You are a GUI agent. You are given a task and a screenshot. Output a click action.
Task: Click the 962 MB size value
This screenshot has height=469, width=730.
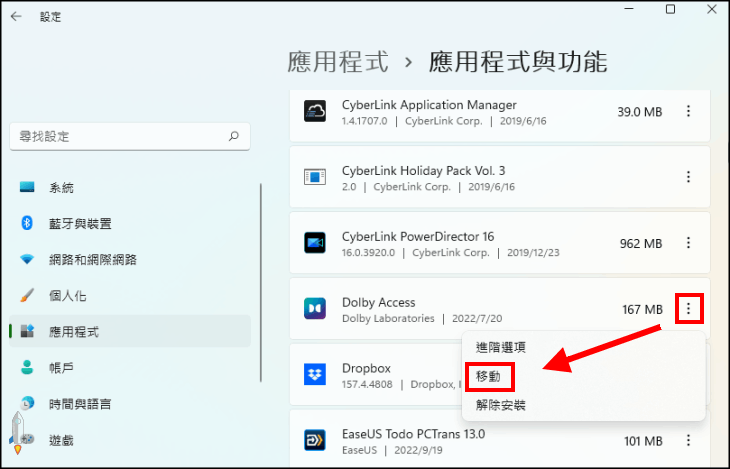point(641,244)
